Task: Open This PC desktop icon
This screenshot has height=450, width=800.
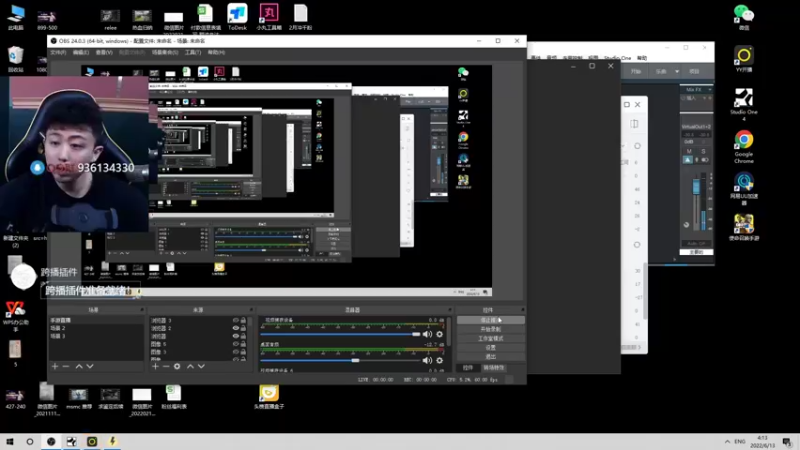Action: 16,17
